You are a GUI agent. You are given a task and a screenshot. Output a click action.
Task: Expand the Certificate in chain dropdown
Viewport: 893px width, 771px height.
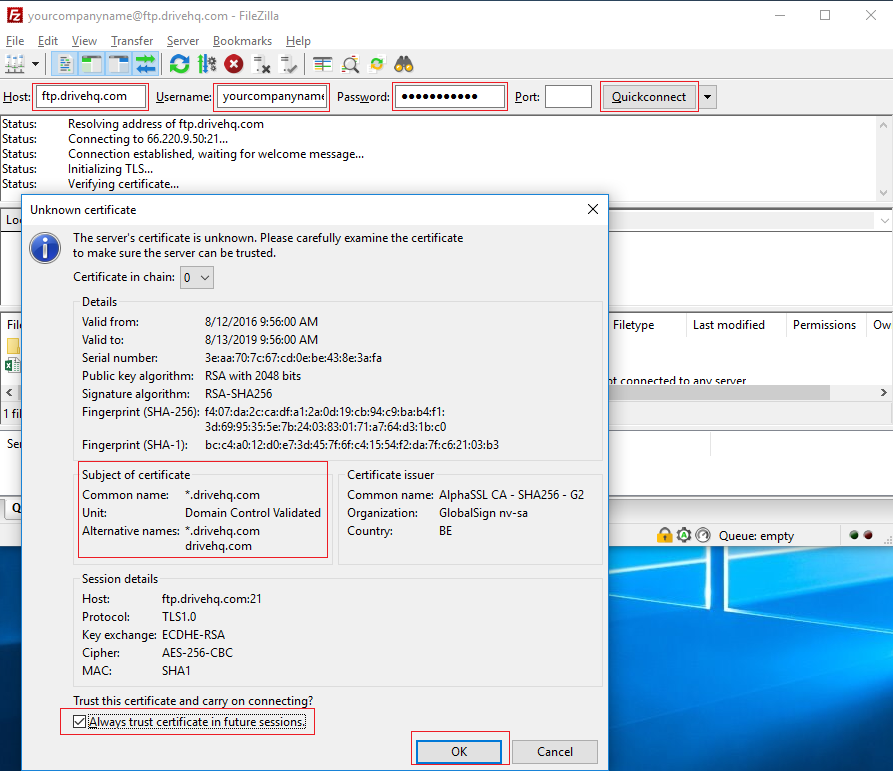(x=196, y=277)
